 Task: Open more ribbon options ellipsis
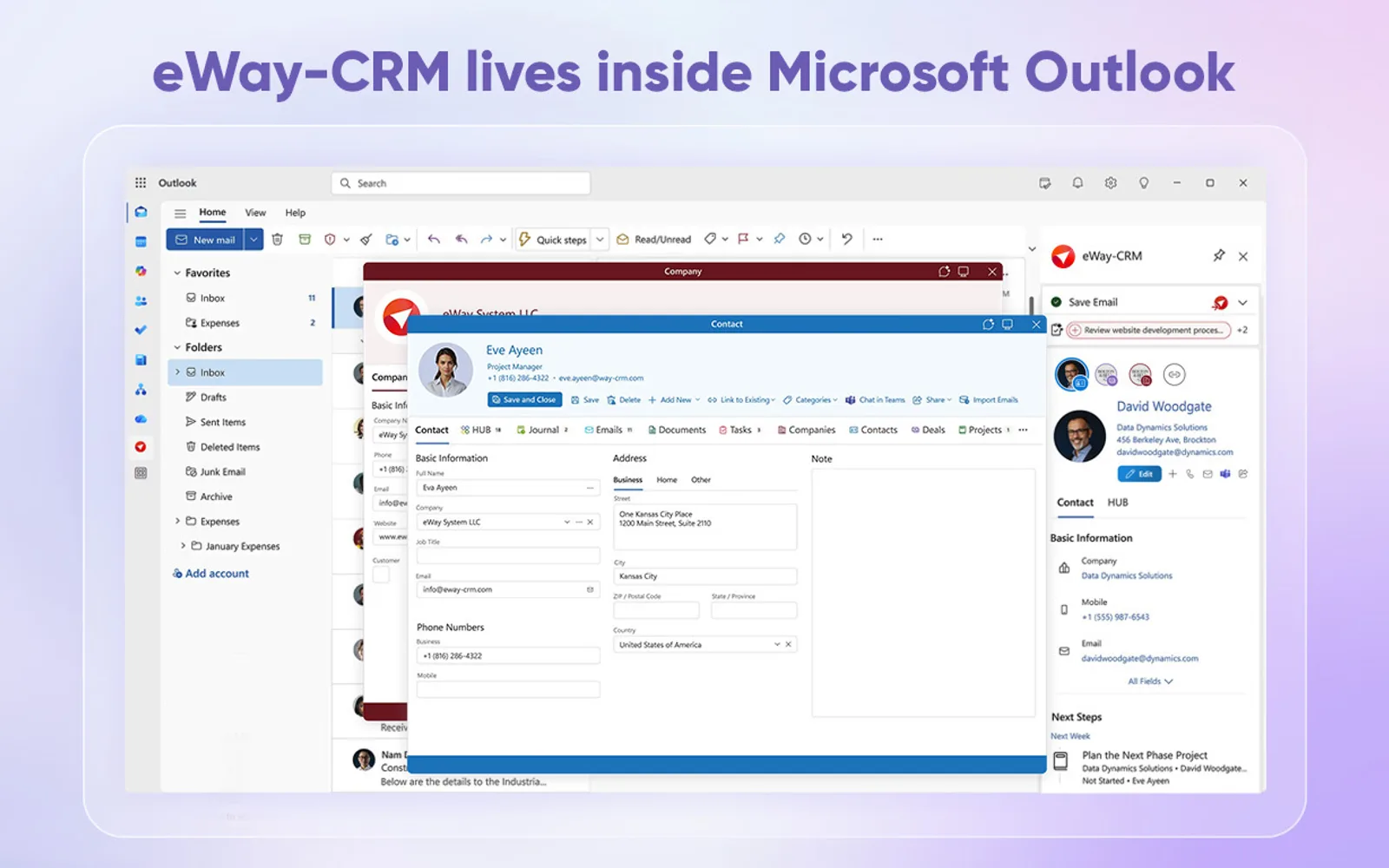pyautogui.click(x=878, y=239)
